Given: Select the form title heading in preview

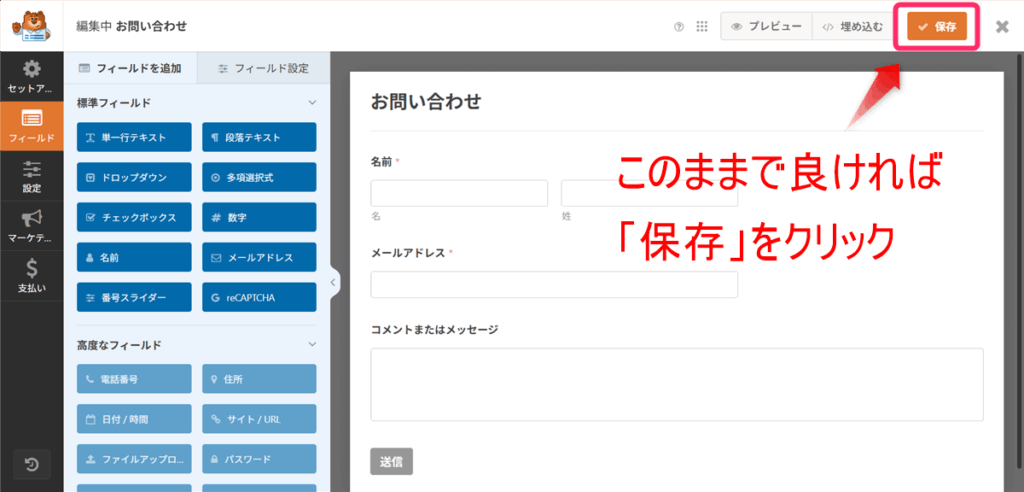Looking at the screenshot, I should point(426,101).
